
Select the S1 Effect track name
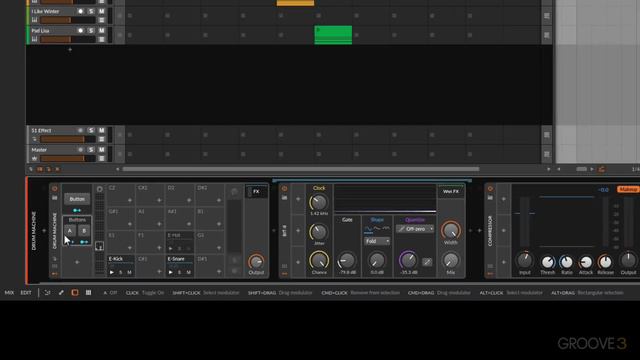pos(41,131)
